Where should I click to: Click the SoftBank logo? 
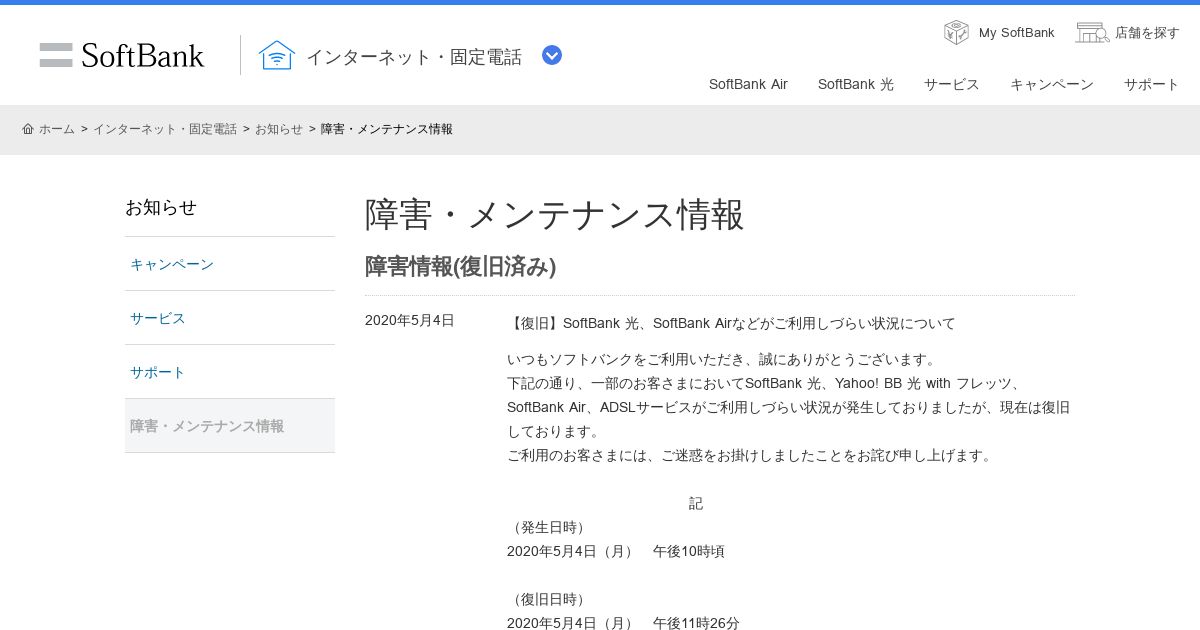(122, 55)
